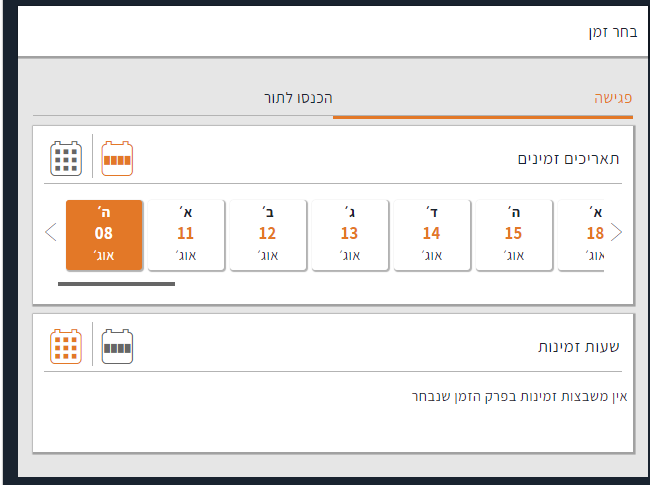650x485 pixels.
Task: Select Tuesday 13 אוג׳ date
Action: pyautogui.click(x=349, y=234)
